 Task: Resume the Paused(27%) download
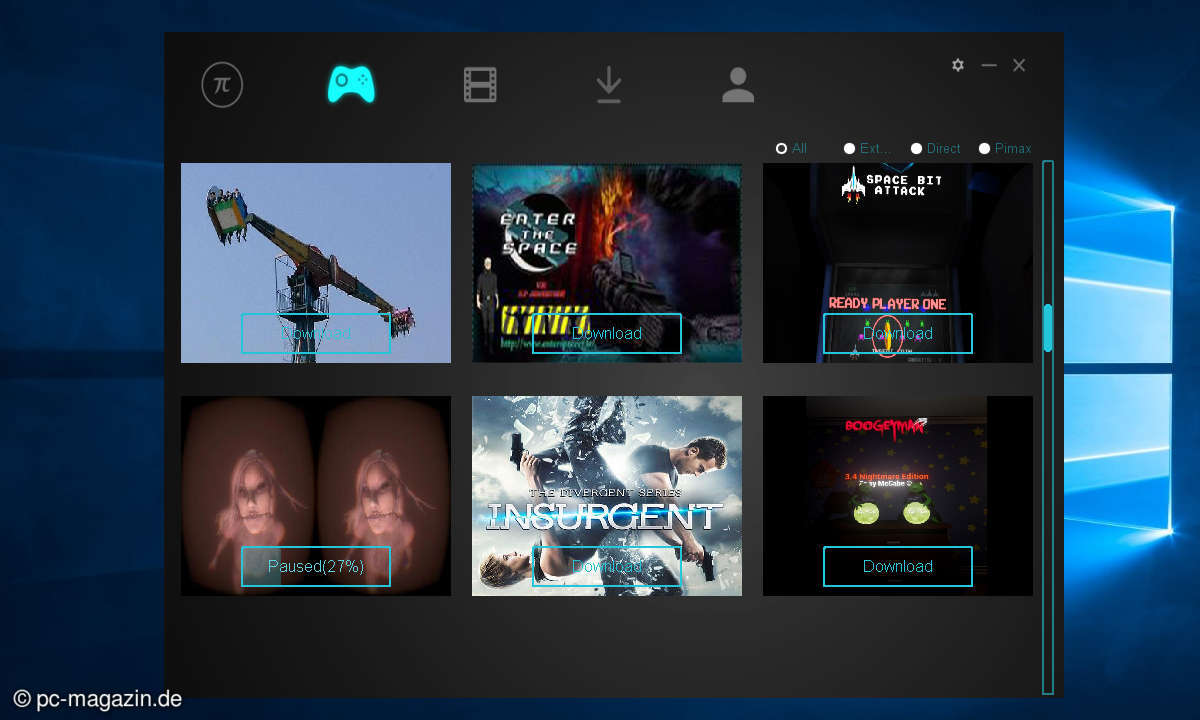[x=316, y=566]
